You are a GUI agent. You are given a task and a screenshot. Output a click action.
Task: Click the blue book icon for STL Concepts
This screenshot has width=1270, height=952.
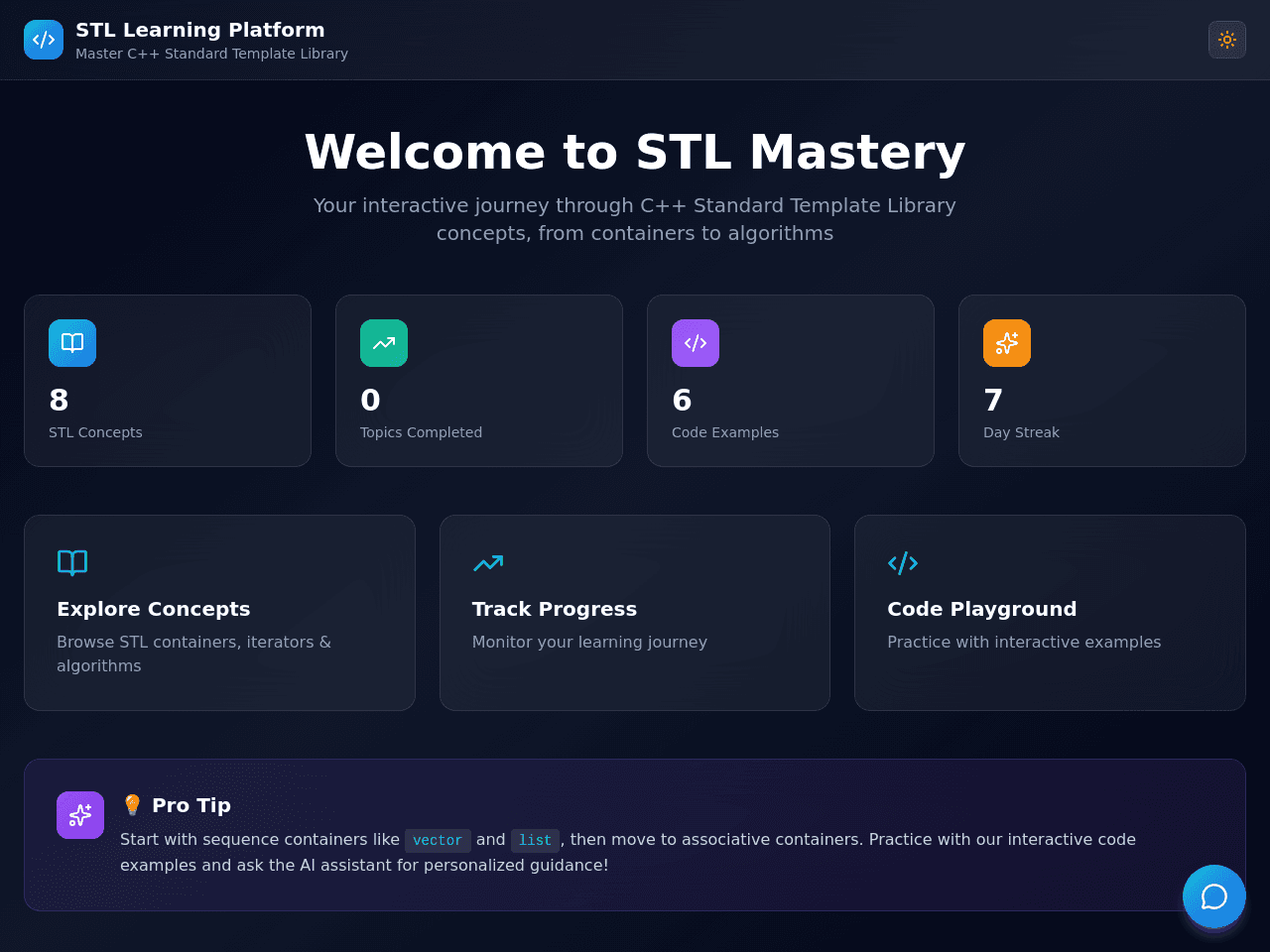72,343
